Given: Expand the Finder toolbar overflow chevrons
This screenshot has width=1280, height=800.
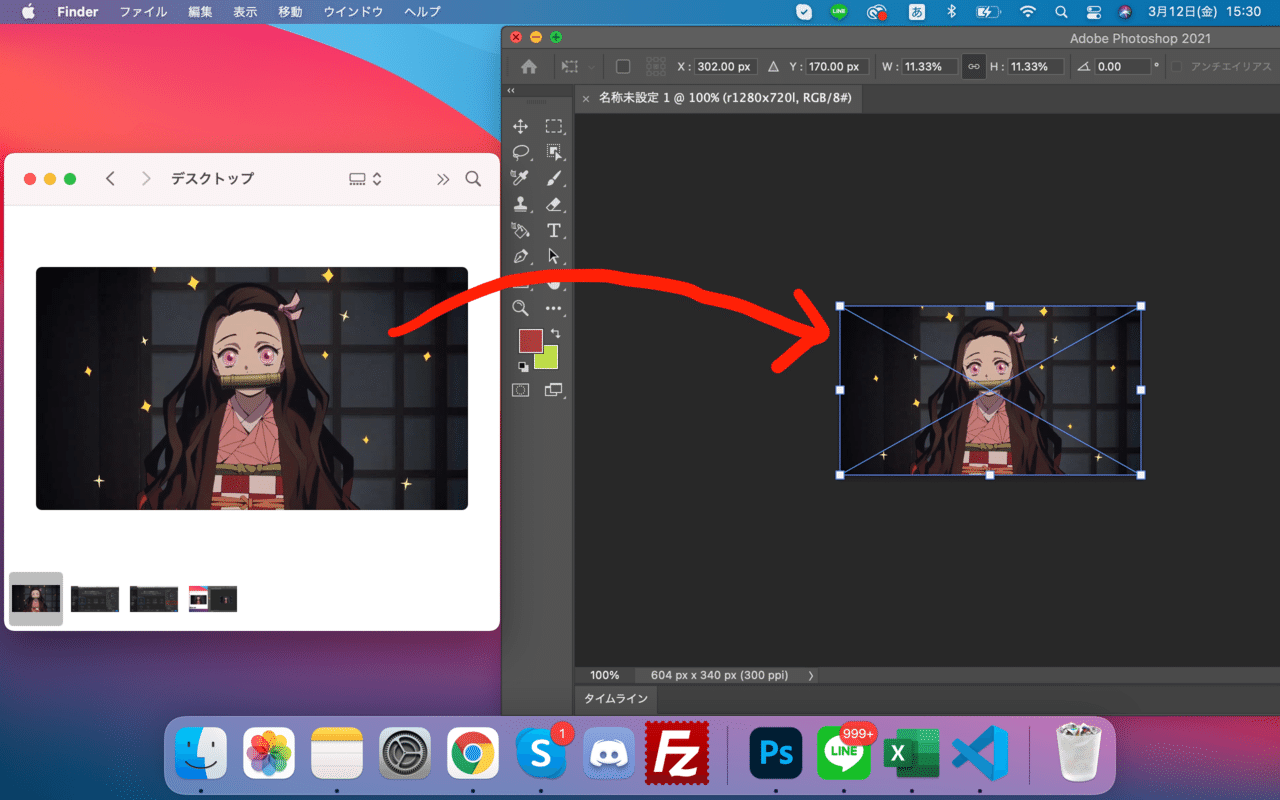Looking at the screenshot, I should [443, 179].
